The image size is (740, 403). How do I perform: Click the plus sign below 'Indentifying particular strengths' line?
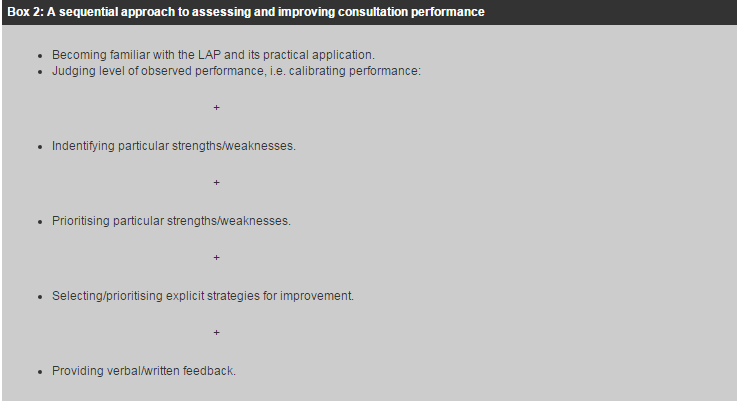tap(216, 183)
